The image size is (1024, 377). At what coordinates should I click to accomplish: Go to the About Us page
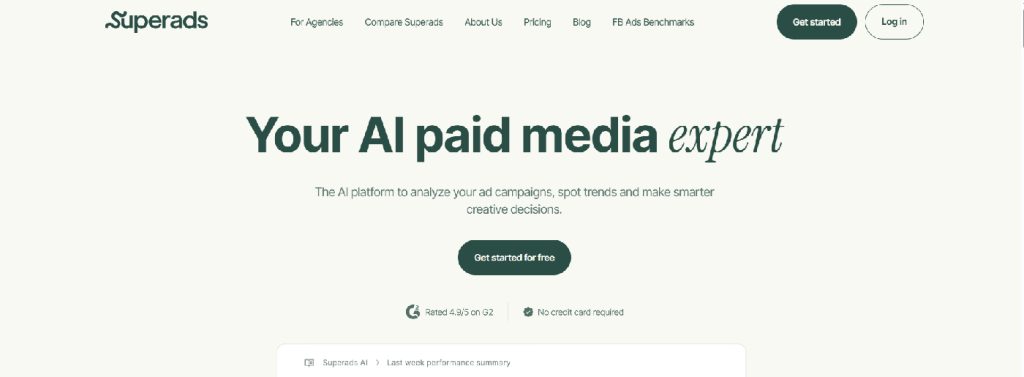(483, 22)
